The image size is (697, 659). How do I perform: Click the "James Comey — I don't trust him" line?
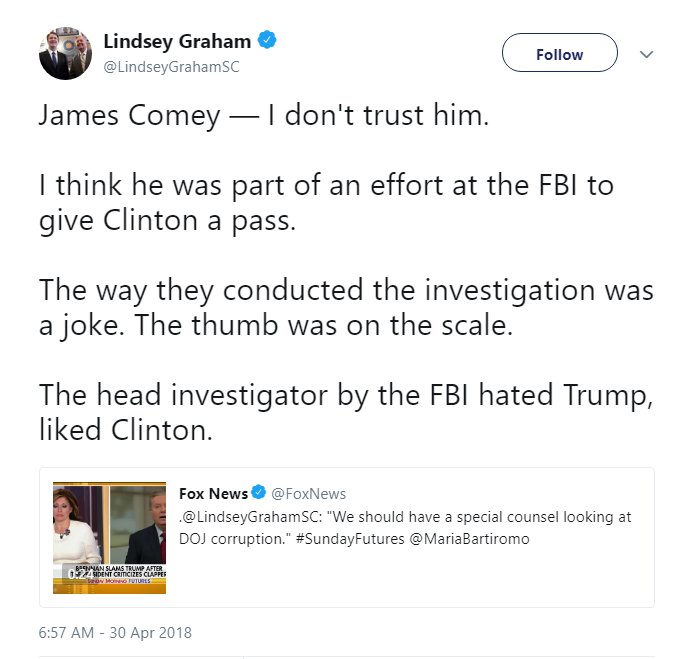pyautogui.click(x=264, y=116)
